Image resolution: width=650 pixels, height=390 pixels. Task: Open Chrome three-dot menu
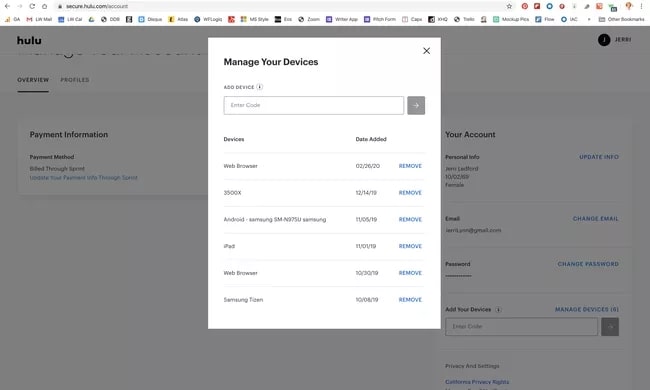pyautogui.click(x=641, y=6)
